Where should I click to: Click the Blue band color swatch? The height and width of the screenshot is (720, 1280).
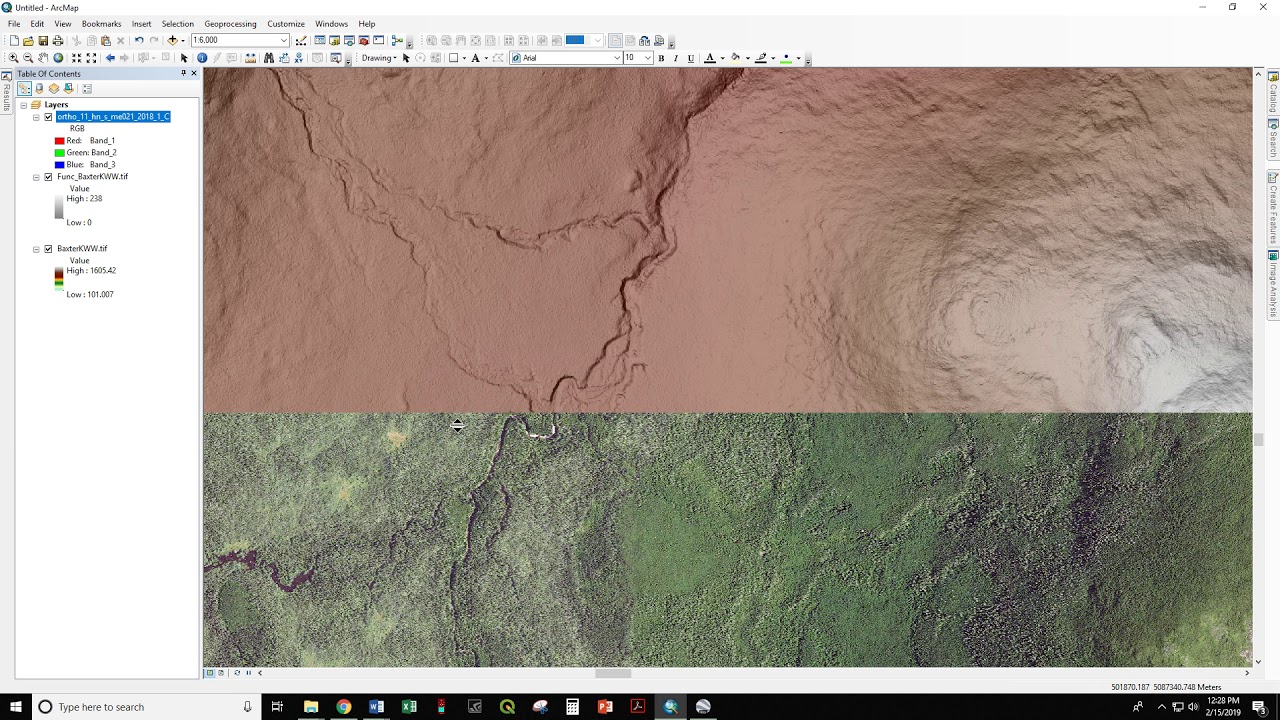coord(60,165)
